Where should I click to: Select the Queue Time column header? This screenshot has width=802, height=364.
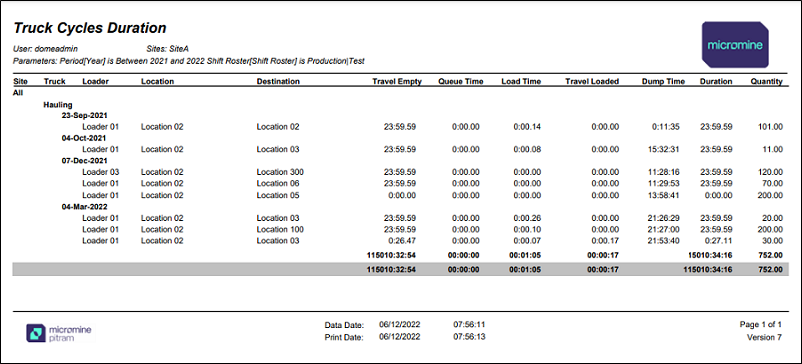(460, 81)
